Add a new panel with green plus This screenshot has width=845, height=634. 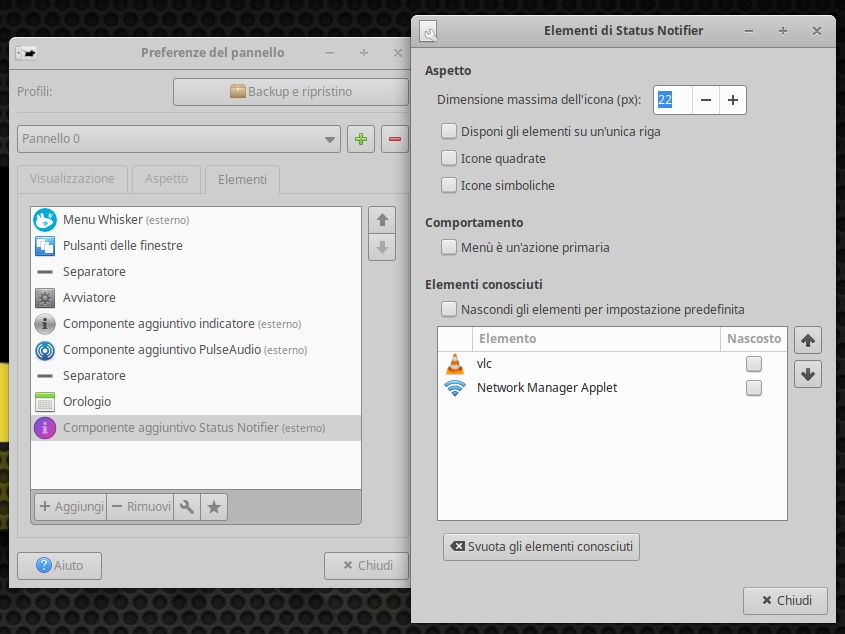361,139
